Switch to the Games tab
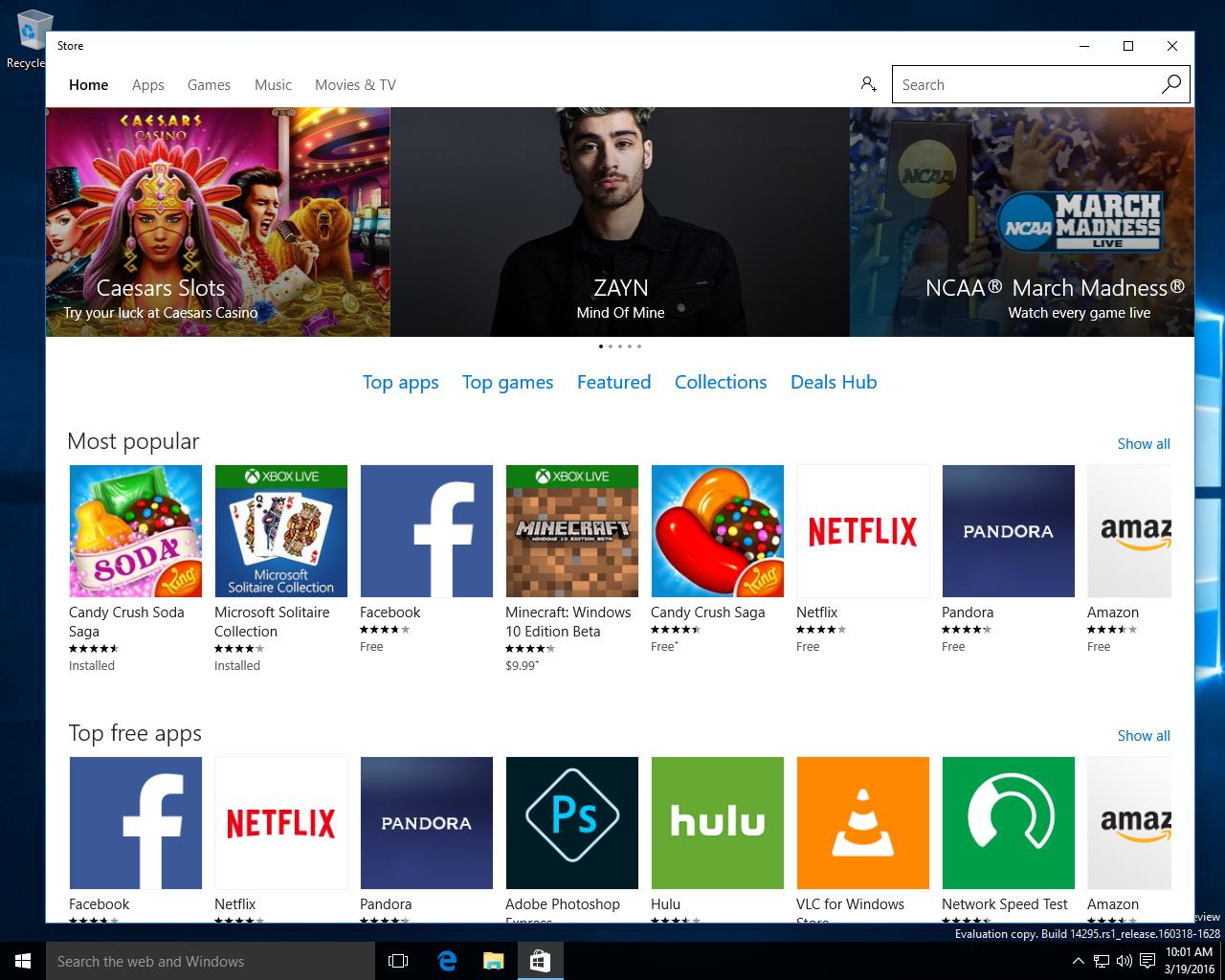The image size is (1225, 980). pos(209,84)
